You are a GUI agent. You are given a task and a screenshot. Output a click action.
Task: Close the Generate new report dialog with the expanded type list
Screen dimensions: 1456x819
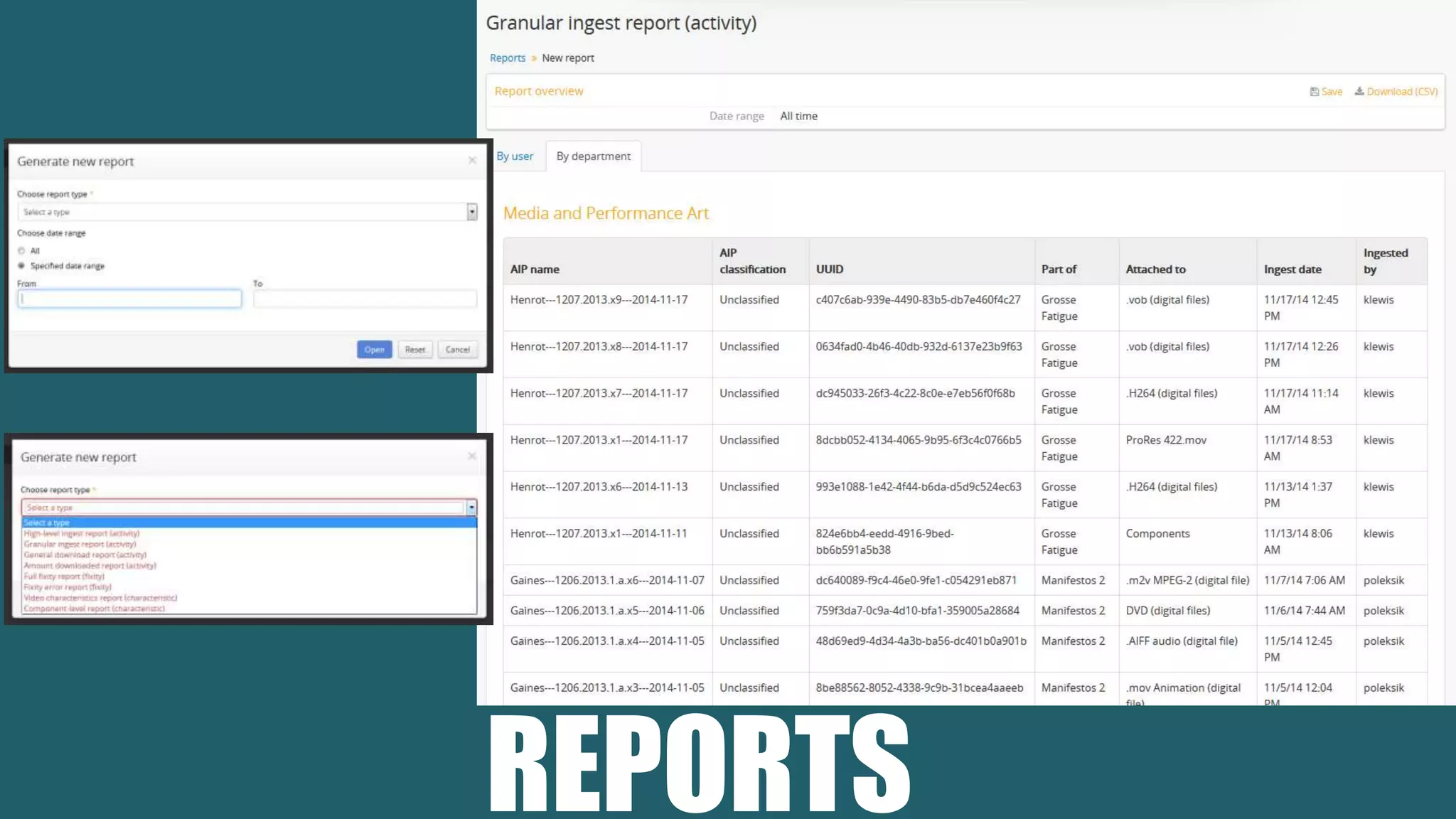click(472, 456)
